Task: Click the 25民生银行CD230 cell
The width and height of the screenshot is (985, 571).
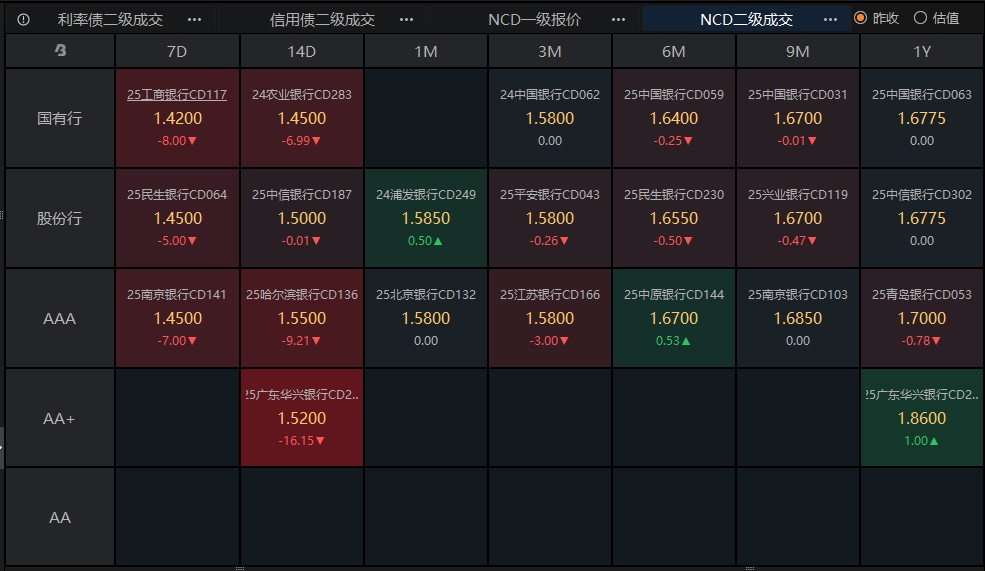Action: (x=673, y=218)
